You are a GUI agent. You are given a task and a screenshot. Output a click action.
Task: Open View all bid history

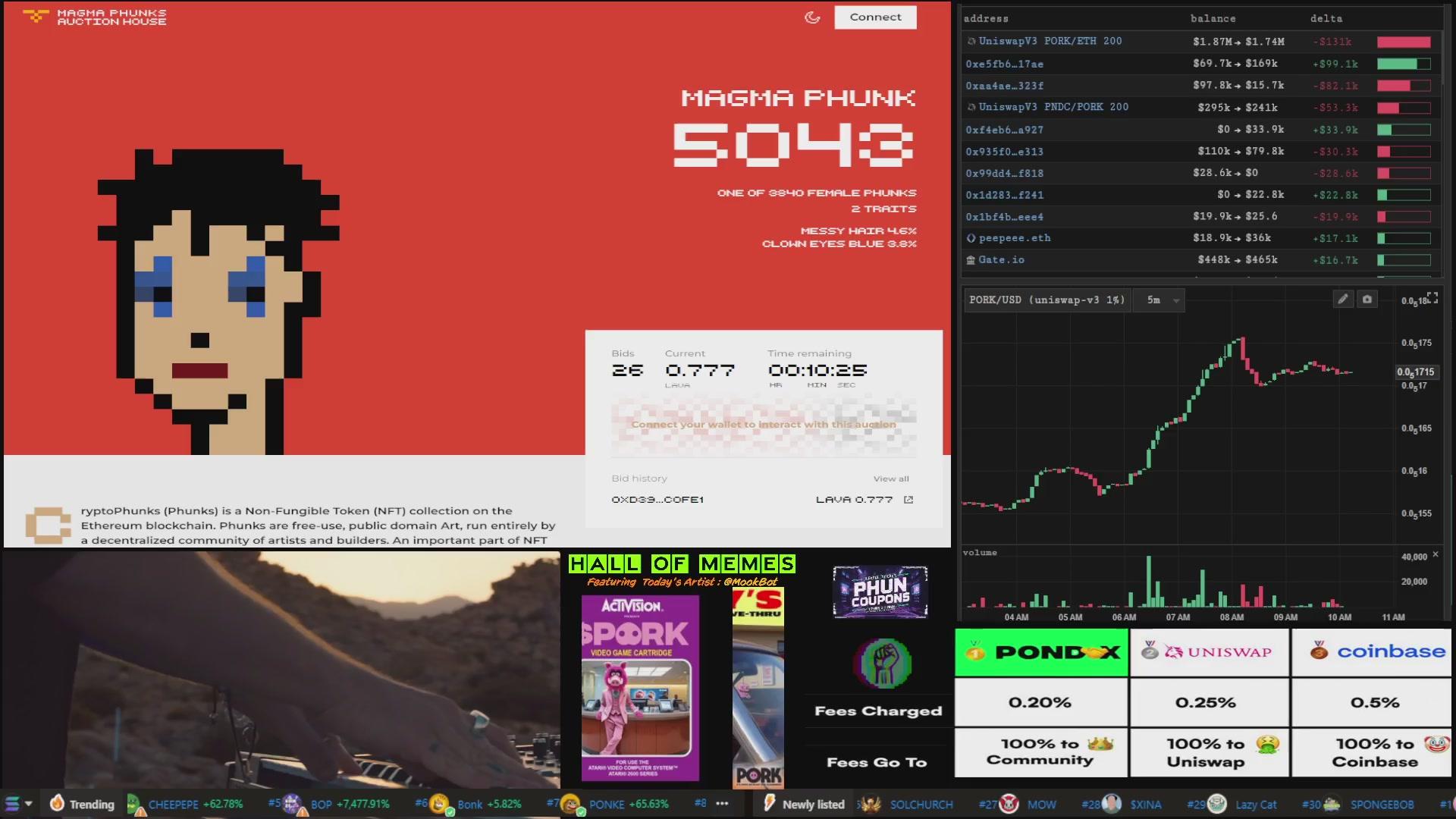[x=890, y=479]
